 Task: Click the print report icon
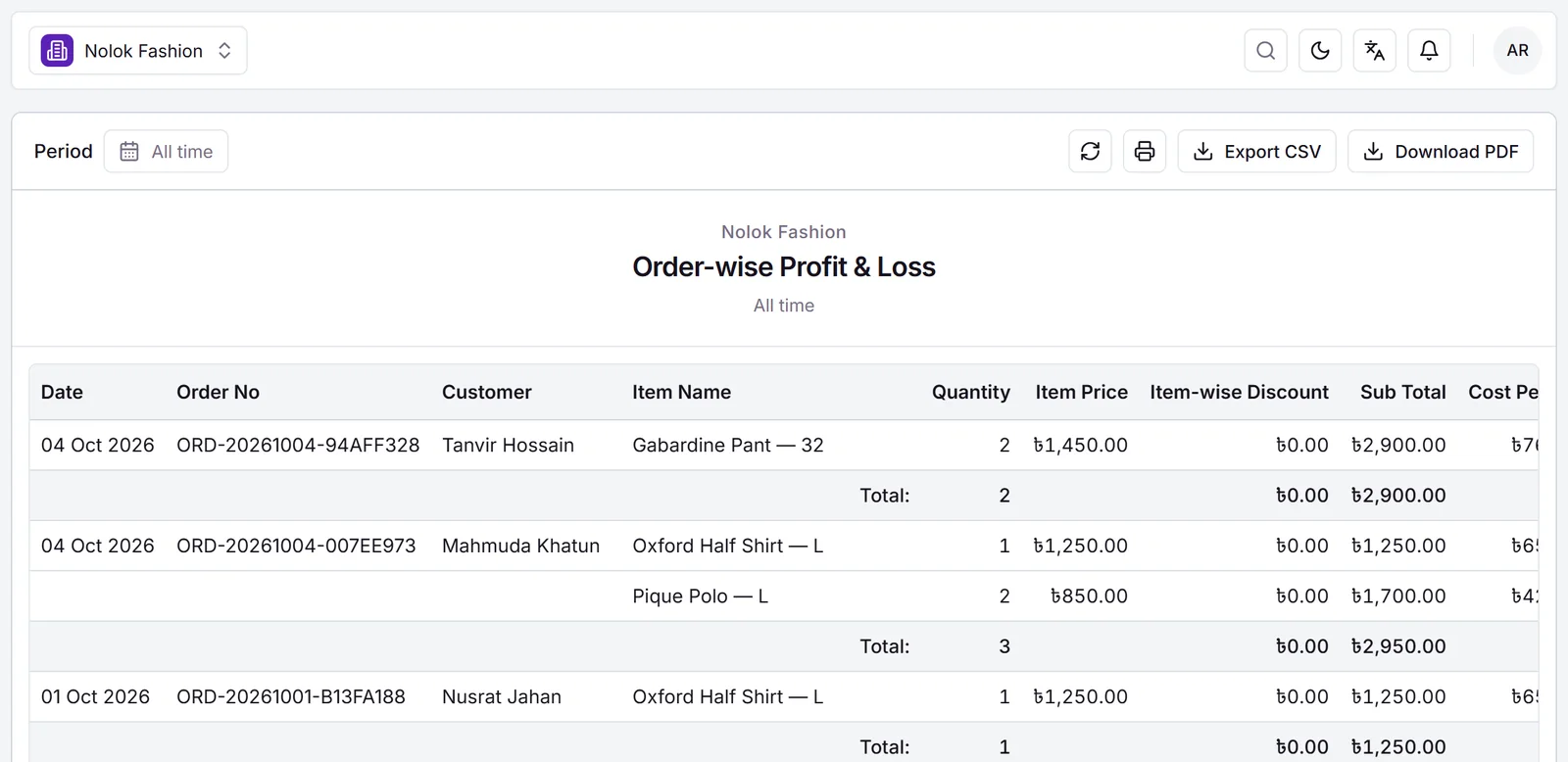click(1145, 152)
